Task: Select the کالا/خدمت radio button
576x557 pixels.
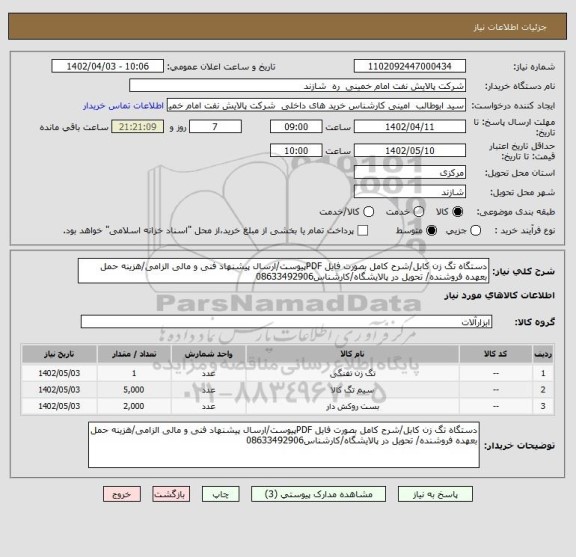Action: 368,212
